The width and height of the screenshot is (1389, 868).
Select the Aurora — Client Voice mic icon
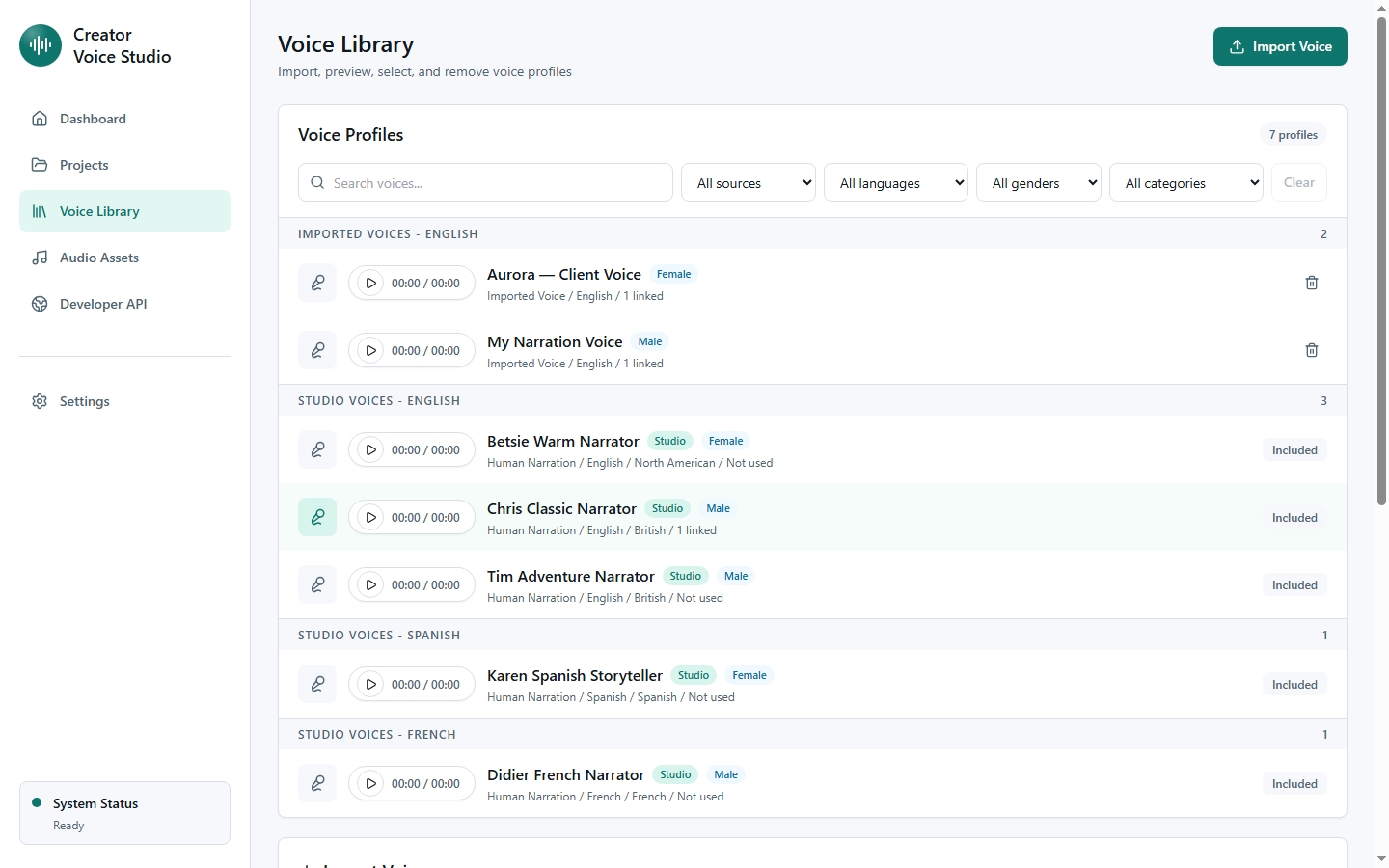pos(317,283)
